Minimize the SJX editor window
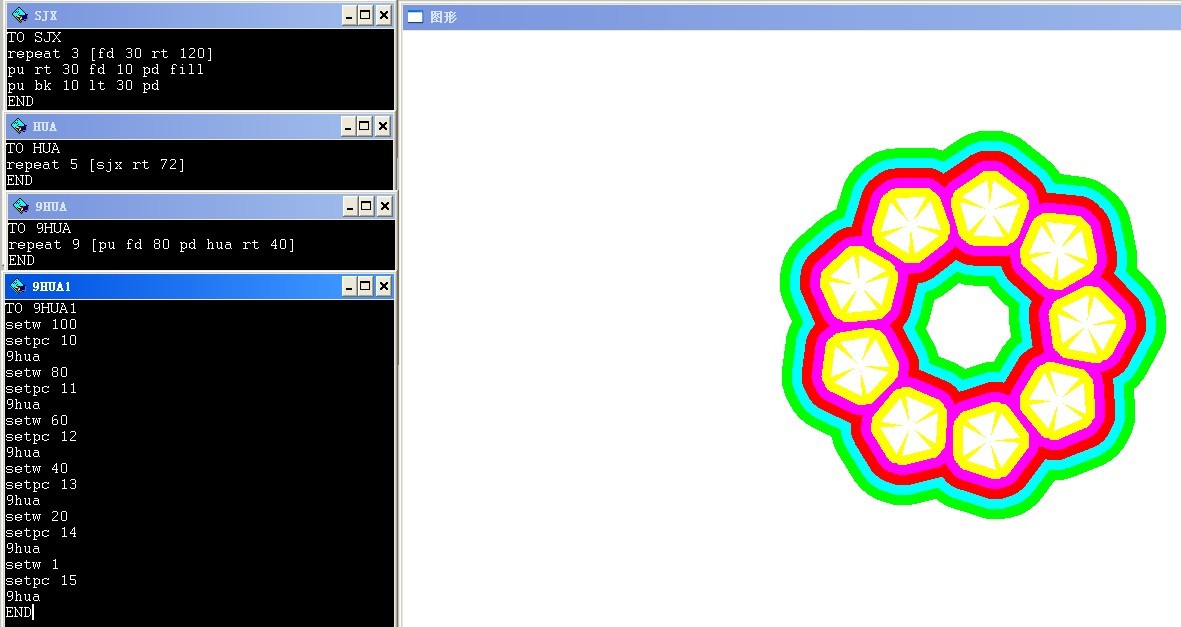1181x627 pixels. tap(348, 15)
